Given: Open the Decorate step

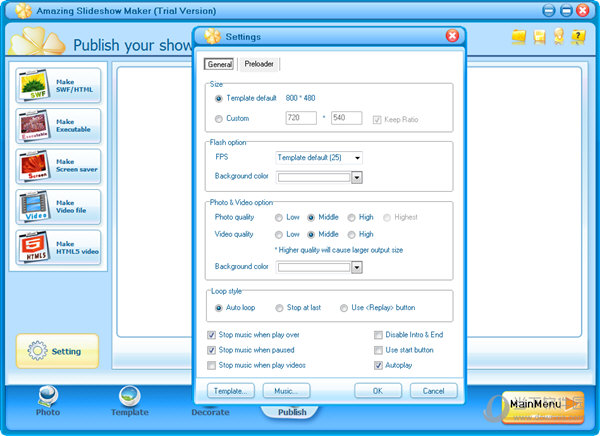Looking at the screenshot, I should pyautogui.click(x=210, y=412).
